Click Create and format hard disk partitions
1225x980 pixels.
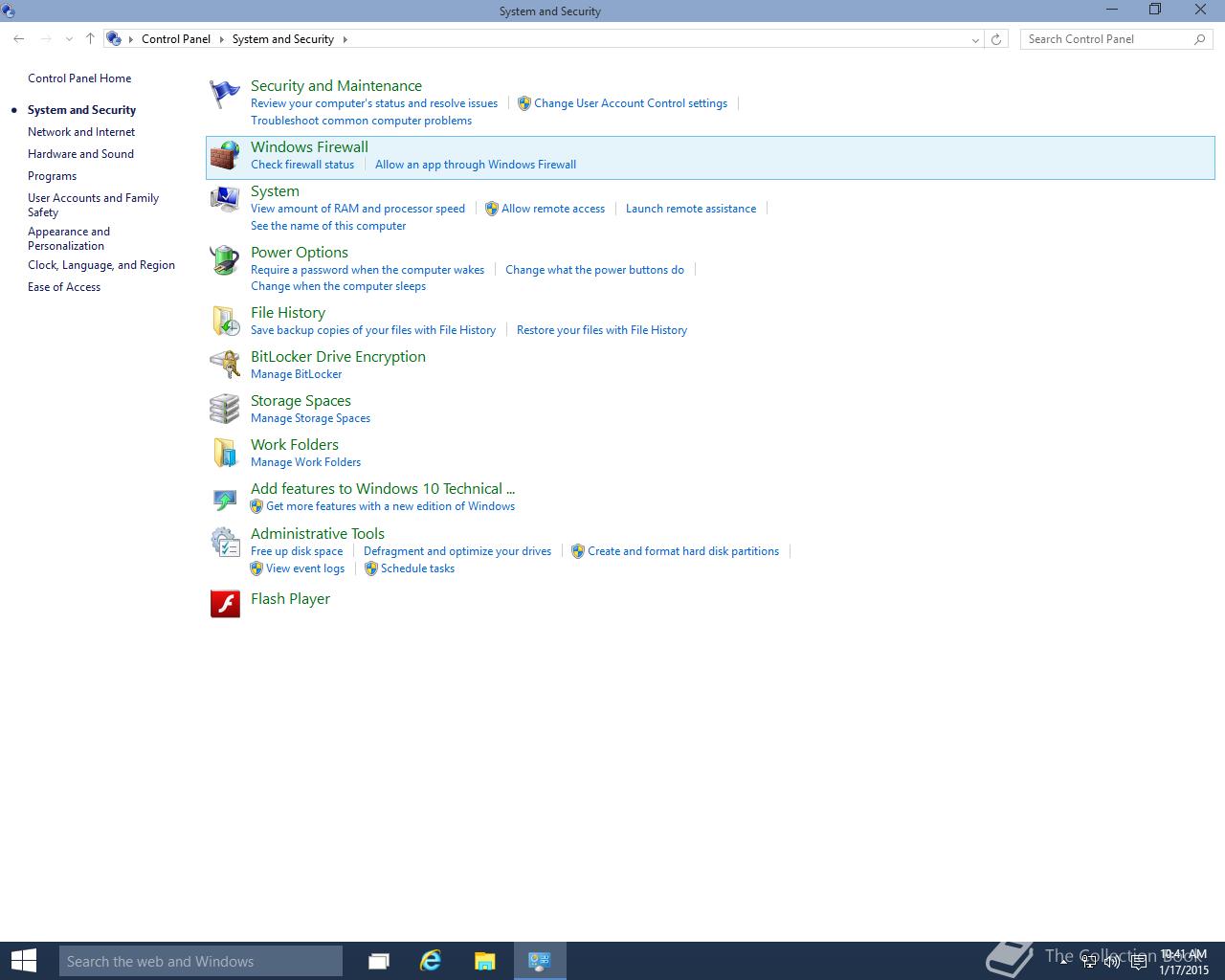pyautogui.click(x=683, y=551)
